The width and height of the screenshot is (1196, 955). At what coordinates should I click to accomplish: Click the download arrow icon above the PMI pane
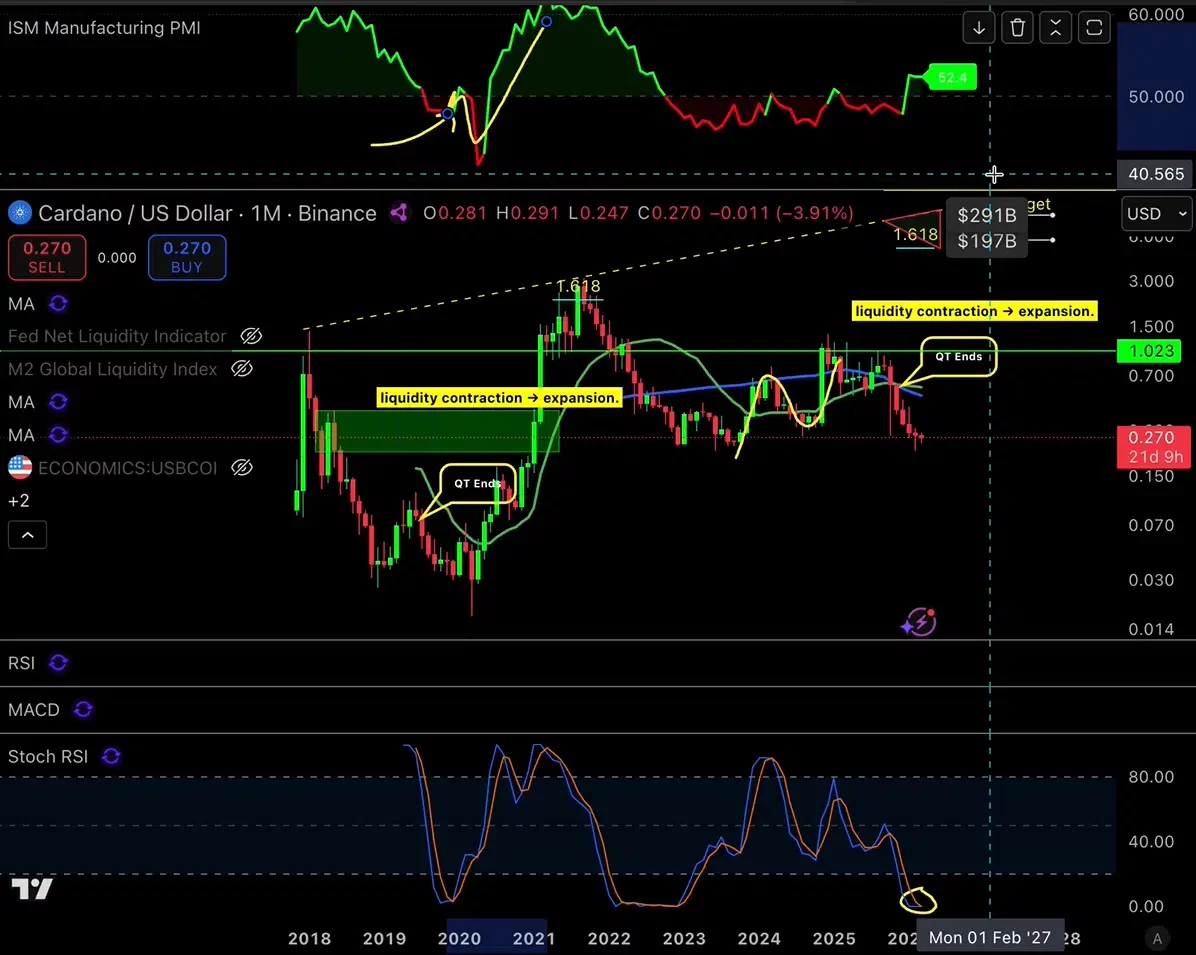978,27
